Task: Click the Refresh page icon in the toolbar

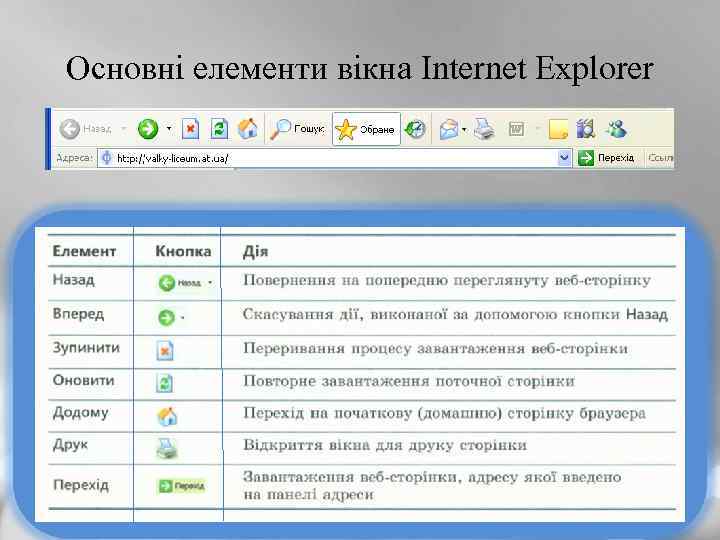Action: coord(219,129)
